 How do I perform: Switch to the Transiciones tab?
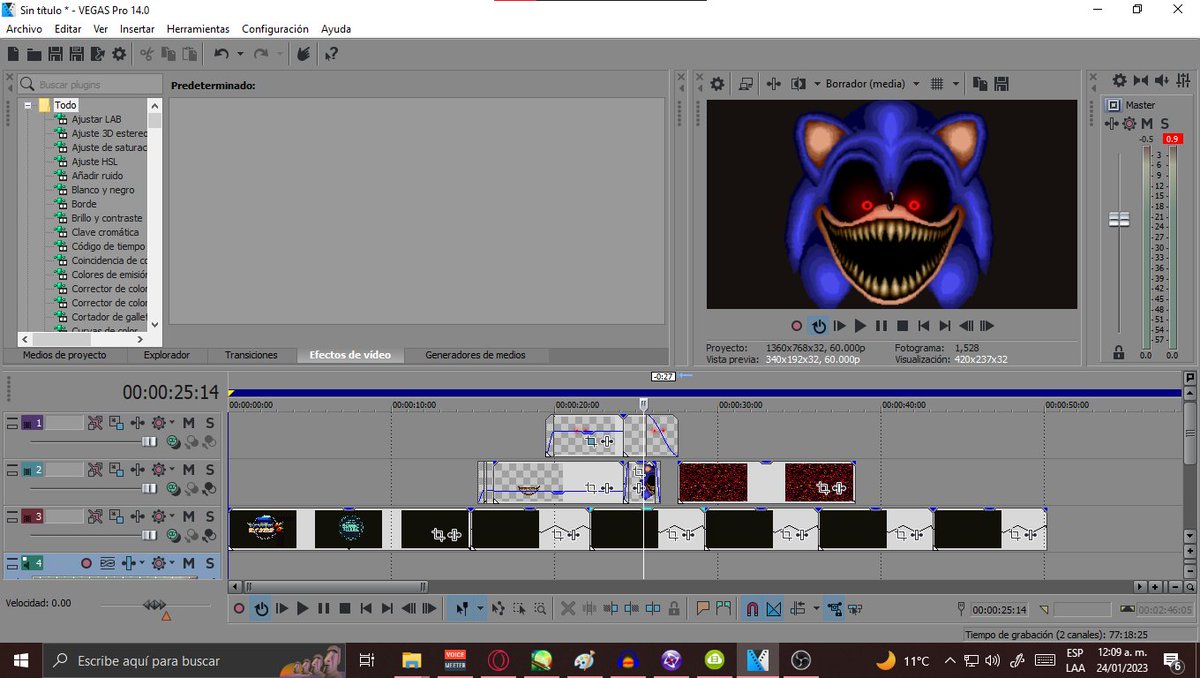[x=252, y=354]
